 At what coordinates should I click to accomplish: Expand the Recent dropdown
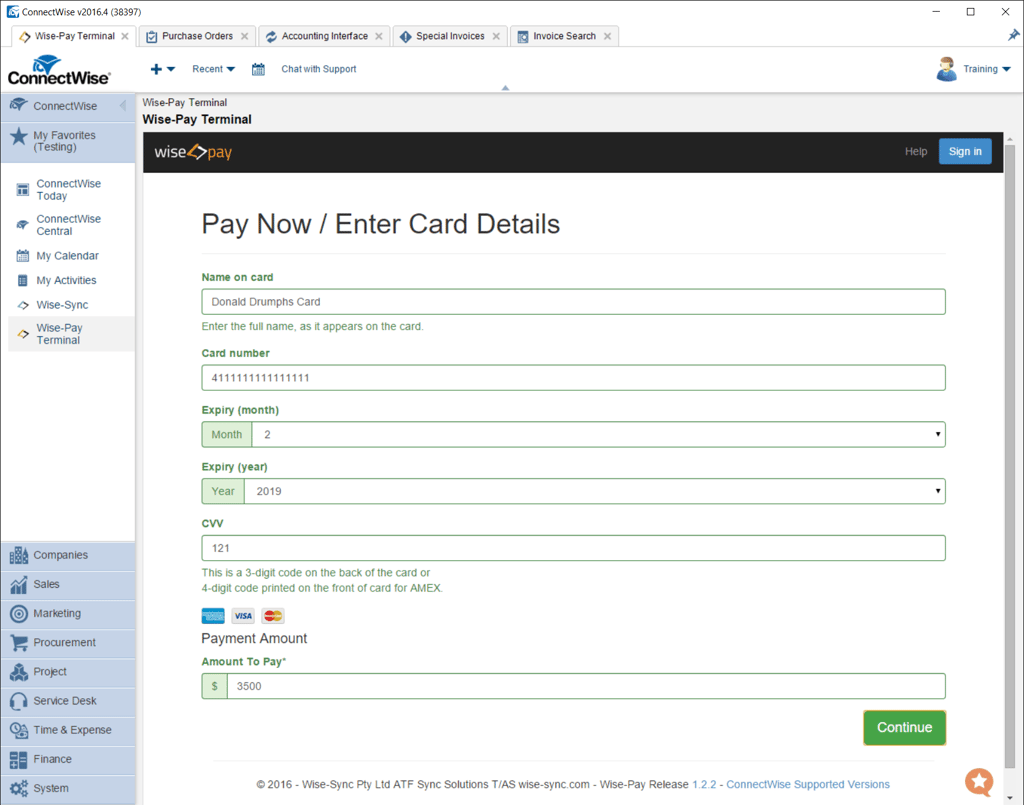(213, 69)
